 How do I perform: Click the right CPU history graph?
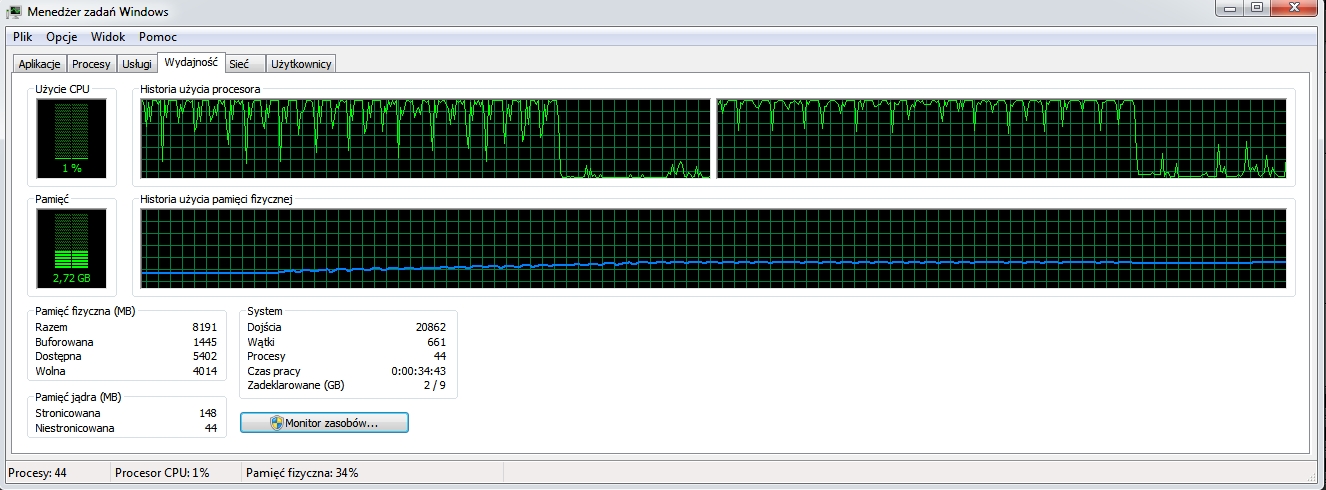pyautogui.click(x=1001, y=138)
